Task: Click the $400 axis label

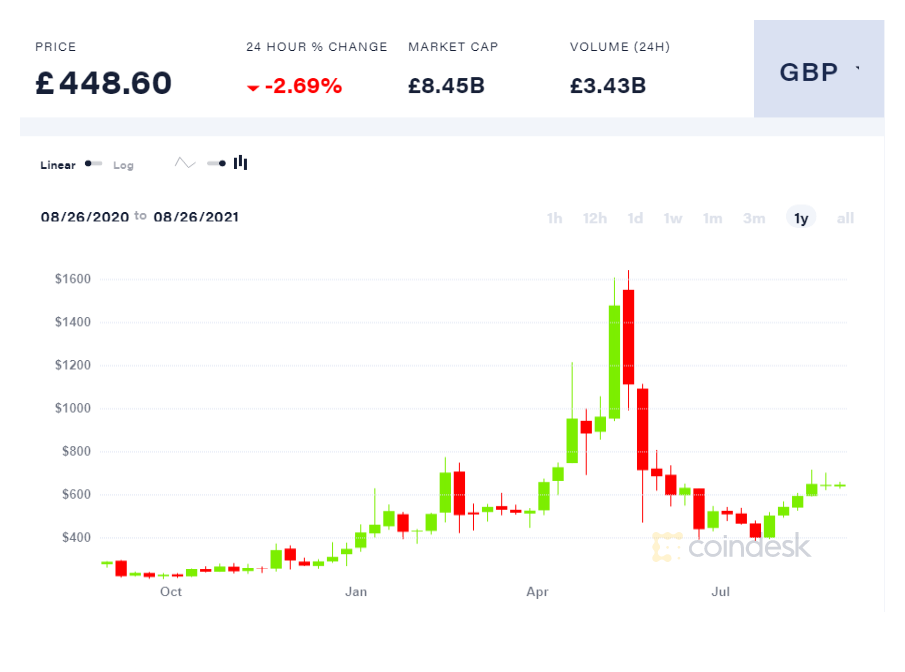Action: tap(76, 537)
